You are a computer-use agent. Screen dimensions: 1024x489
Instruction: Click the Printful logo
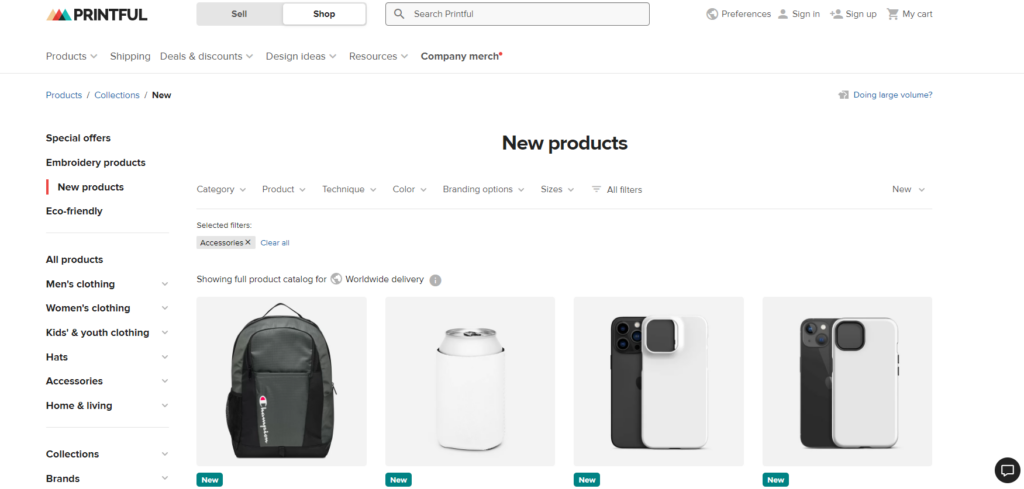point(97,14)
